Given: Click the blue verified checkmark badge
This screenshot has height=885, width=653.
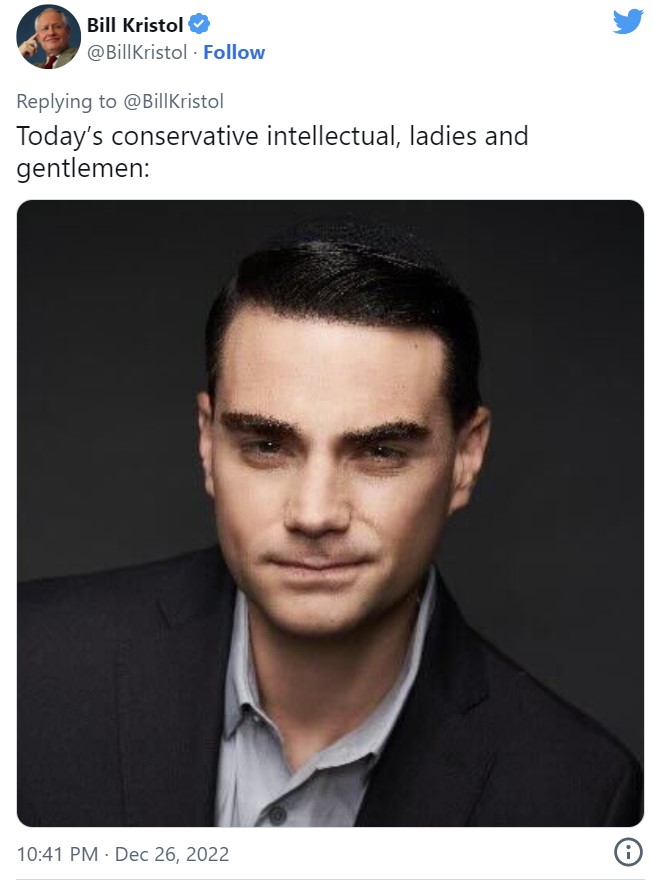Looking at the screenshot, I should [199, 24].
